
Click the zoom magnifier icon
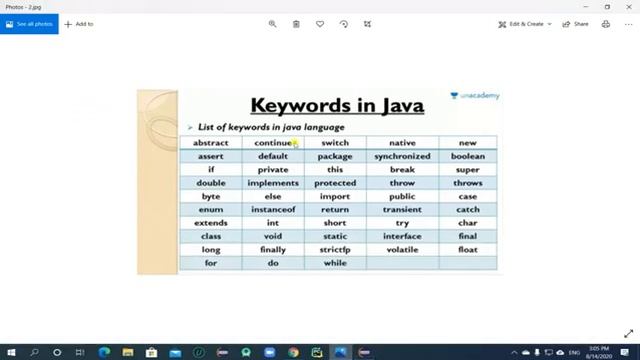[272, 24]
